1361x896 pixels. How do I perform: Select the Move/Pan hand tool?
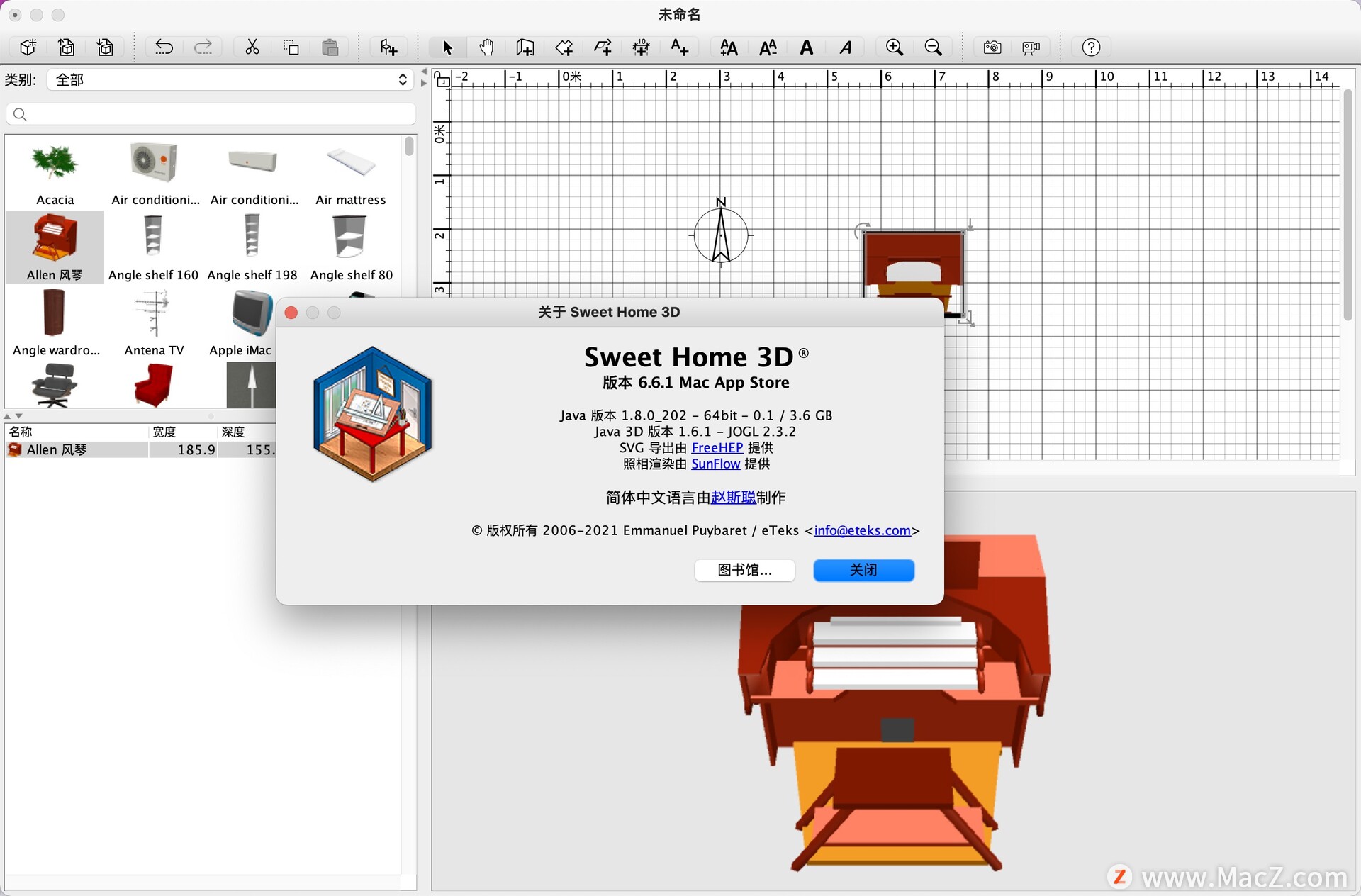(x=483, y=46)
